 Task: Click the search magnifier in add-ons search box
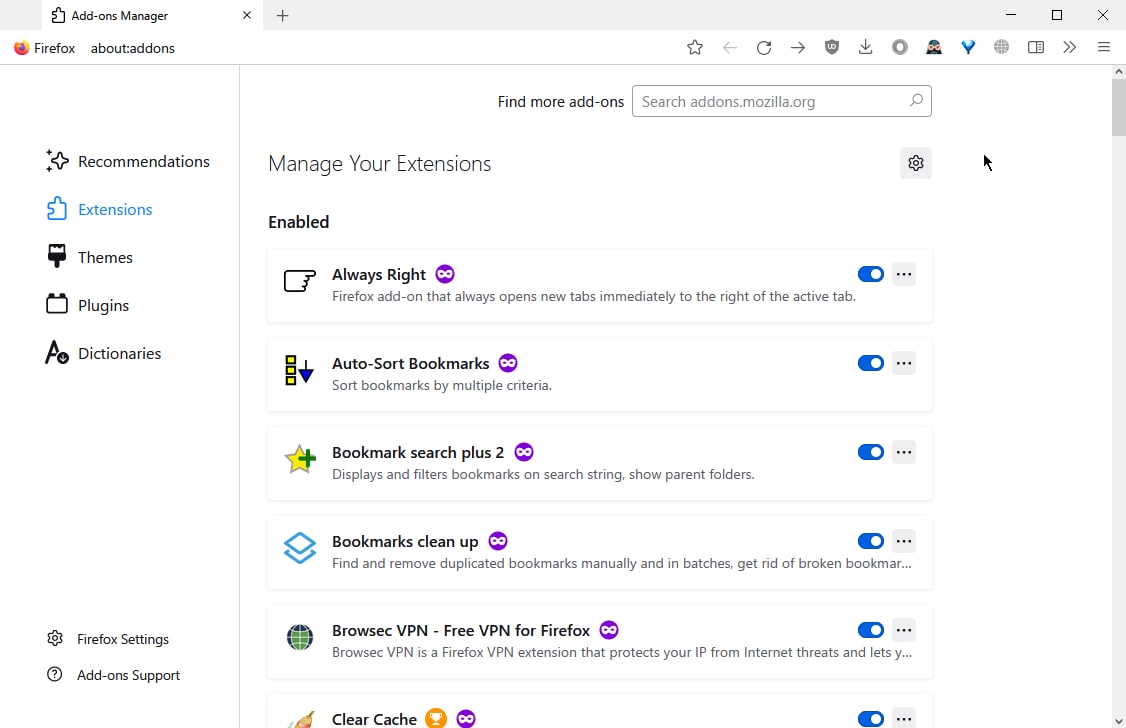(916, 101)
